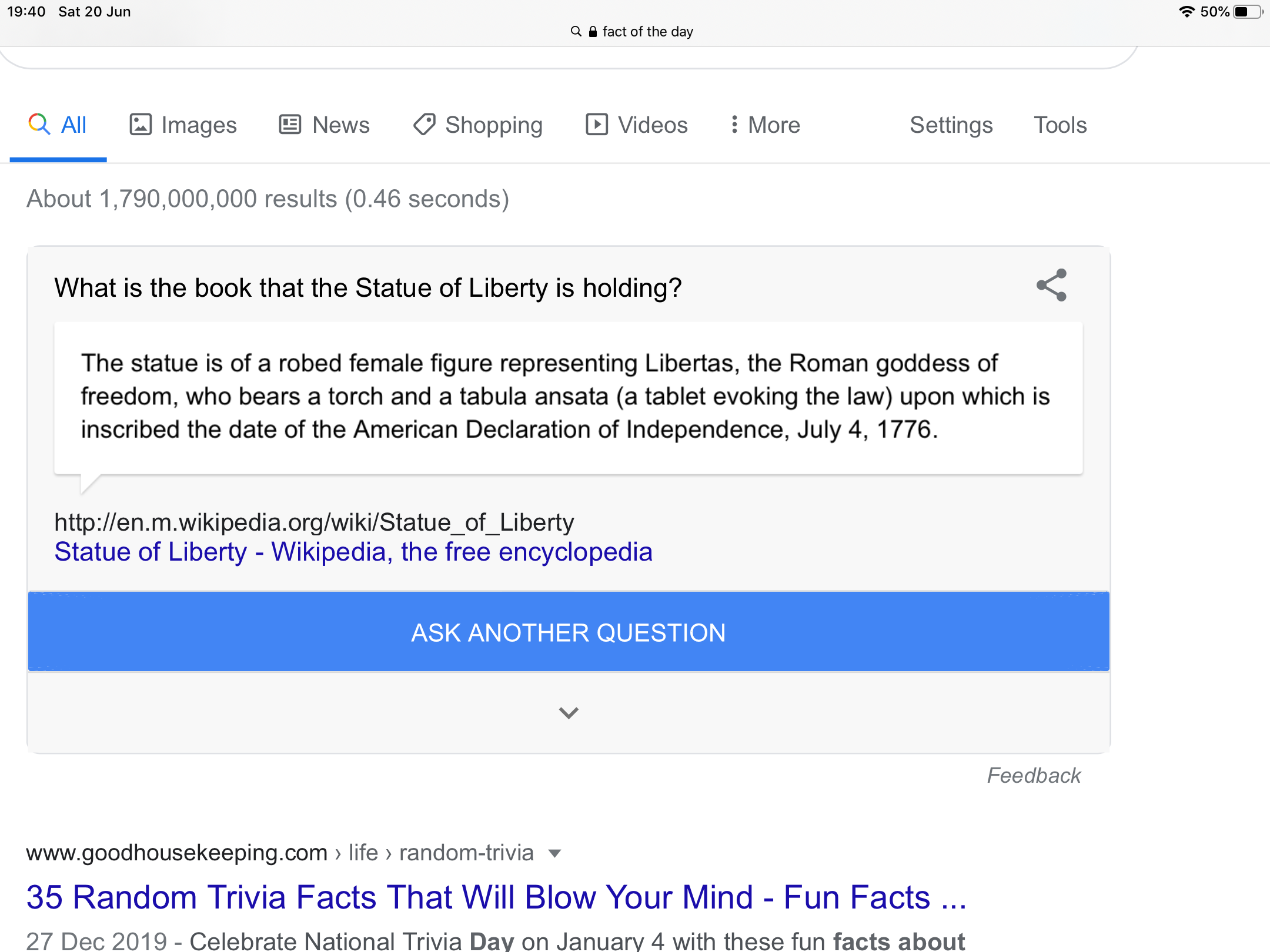Click the share icon on the fact card
The width and height of the screenshot is (1270, 952).
(1051, 286)
